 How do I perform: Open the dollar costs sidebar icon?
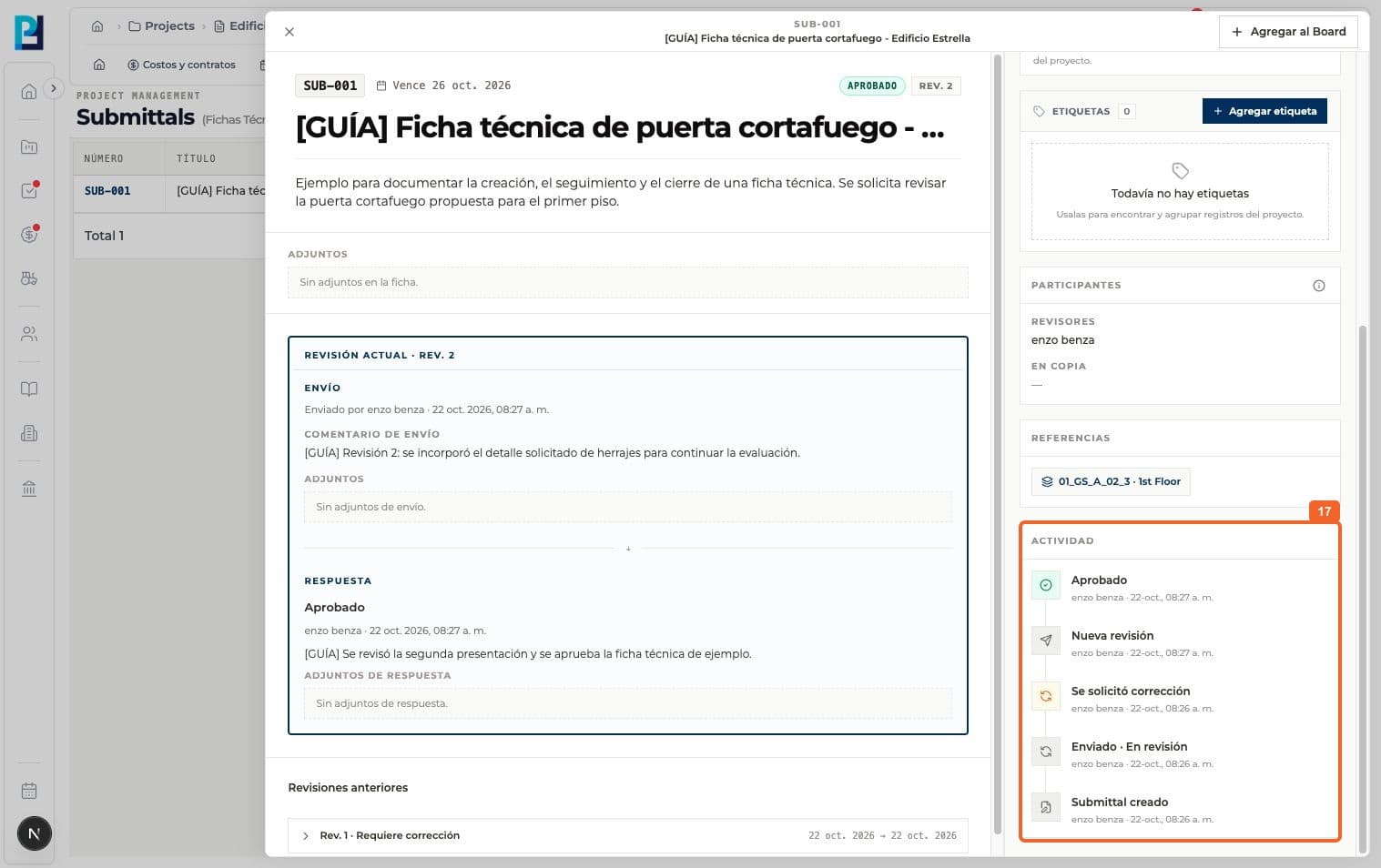[x=29, y=235]
